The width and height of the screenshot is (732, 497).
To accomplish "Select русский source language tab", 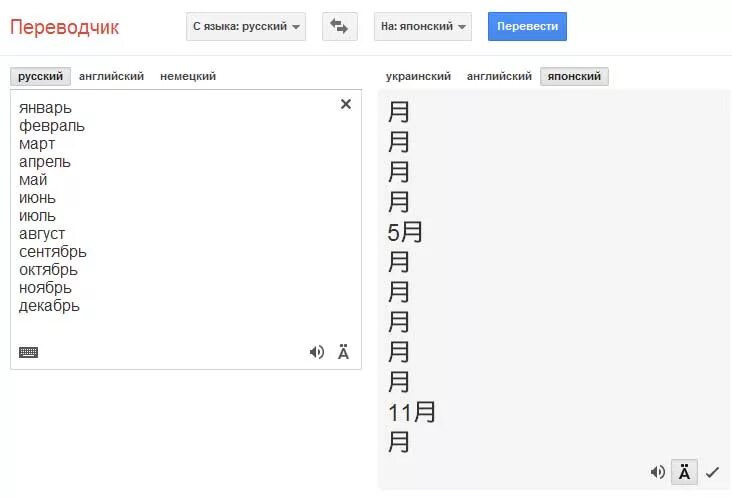I will [x=41, y=76].
